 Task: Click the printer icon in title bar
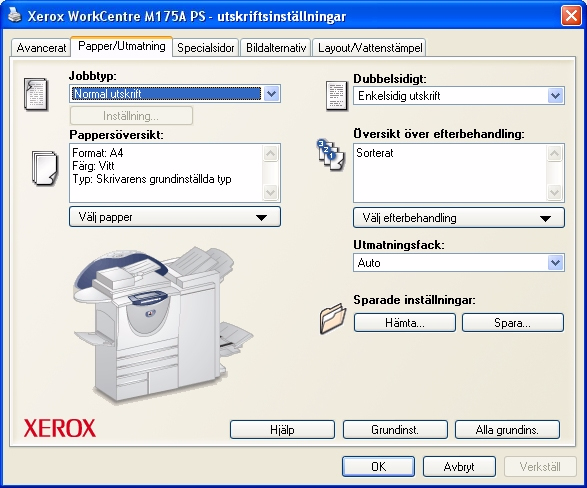tap(15, 15)
